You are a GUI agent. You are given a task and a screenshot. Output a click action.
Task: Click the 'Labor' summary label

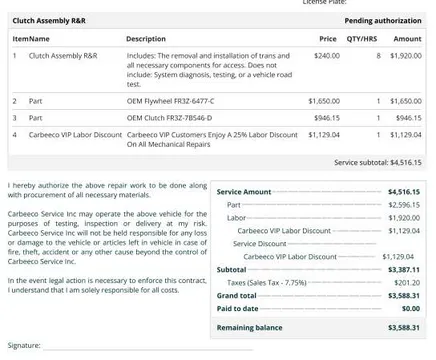coord(236,218)
